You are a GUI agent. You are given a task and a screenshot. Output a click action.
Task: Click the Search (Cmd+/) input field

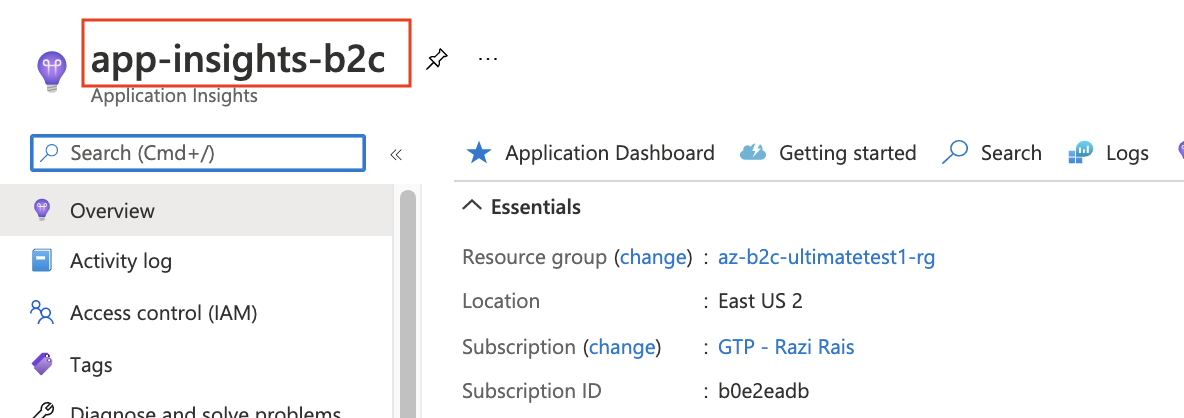198,153
